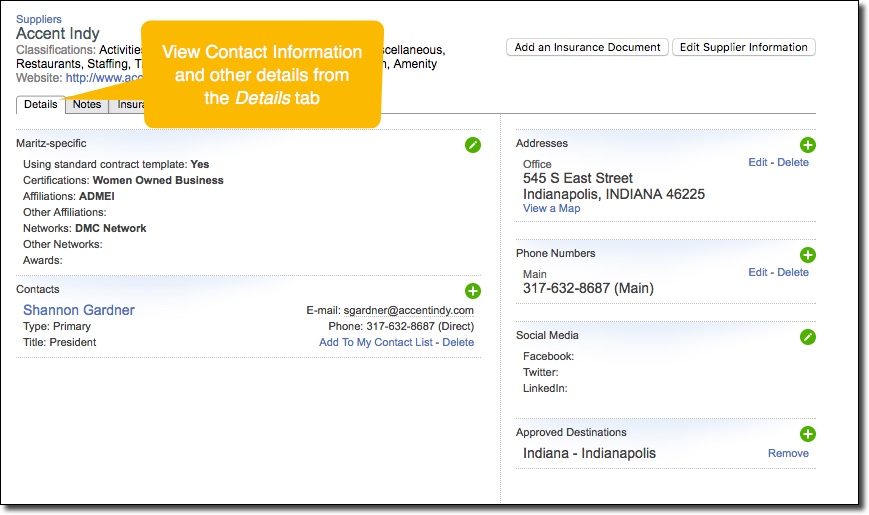Click Add To My Contact List

(x=376, y=343)
